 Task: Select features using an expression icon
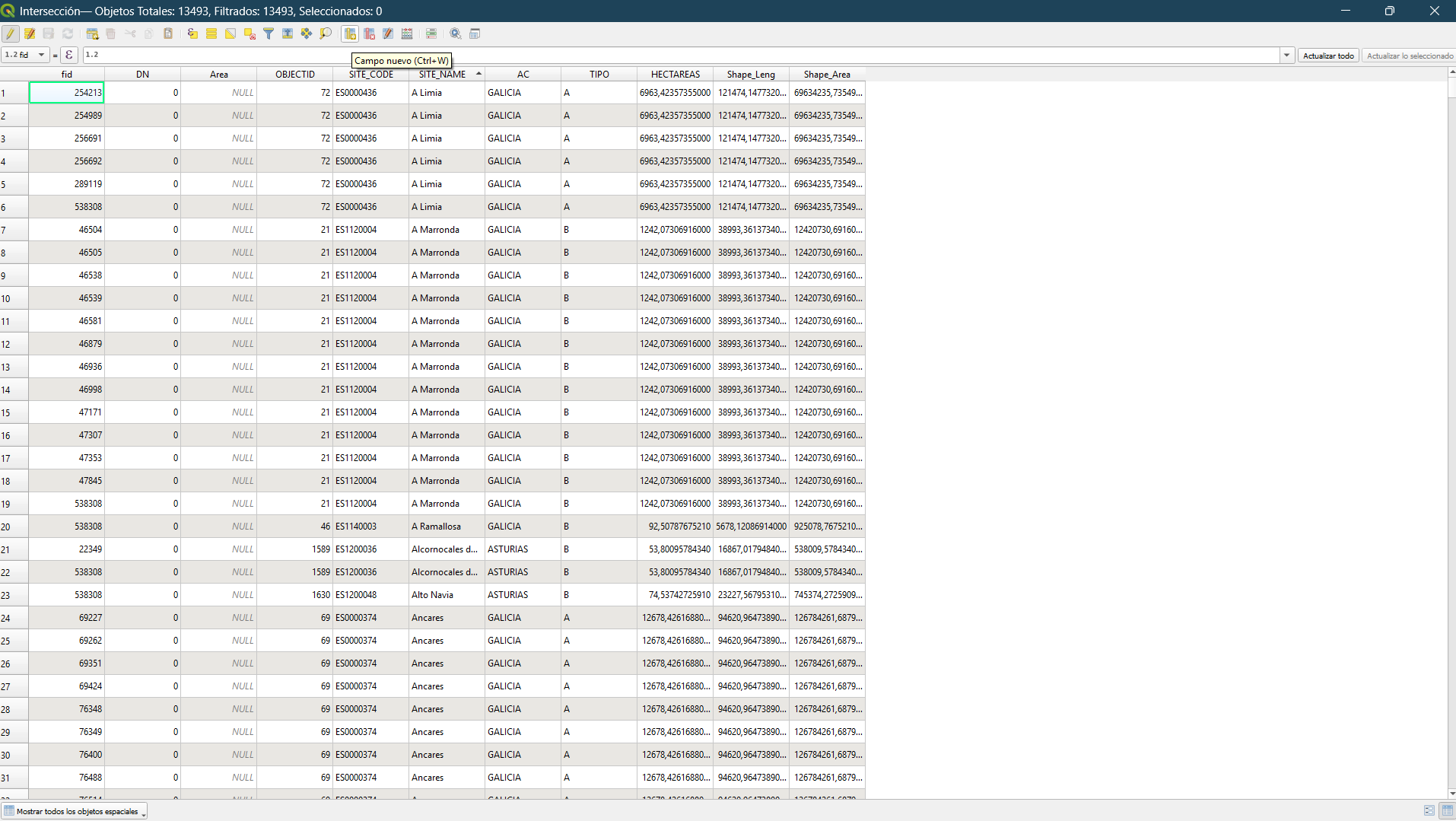[192, 33]
